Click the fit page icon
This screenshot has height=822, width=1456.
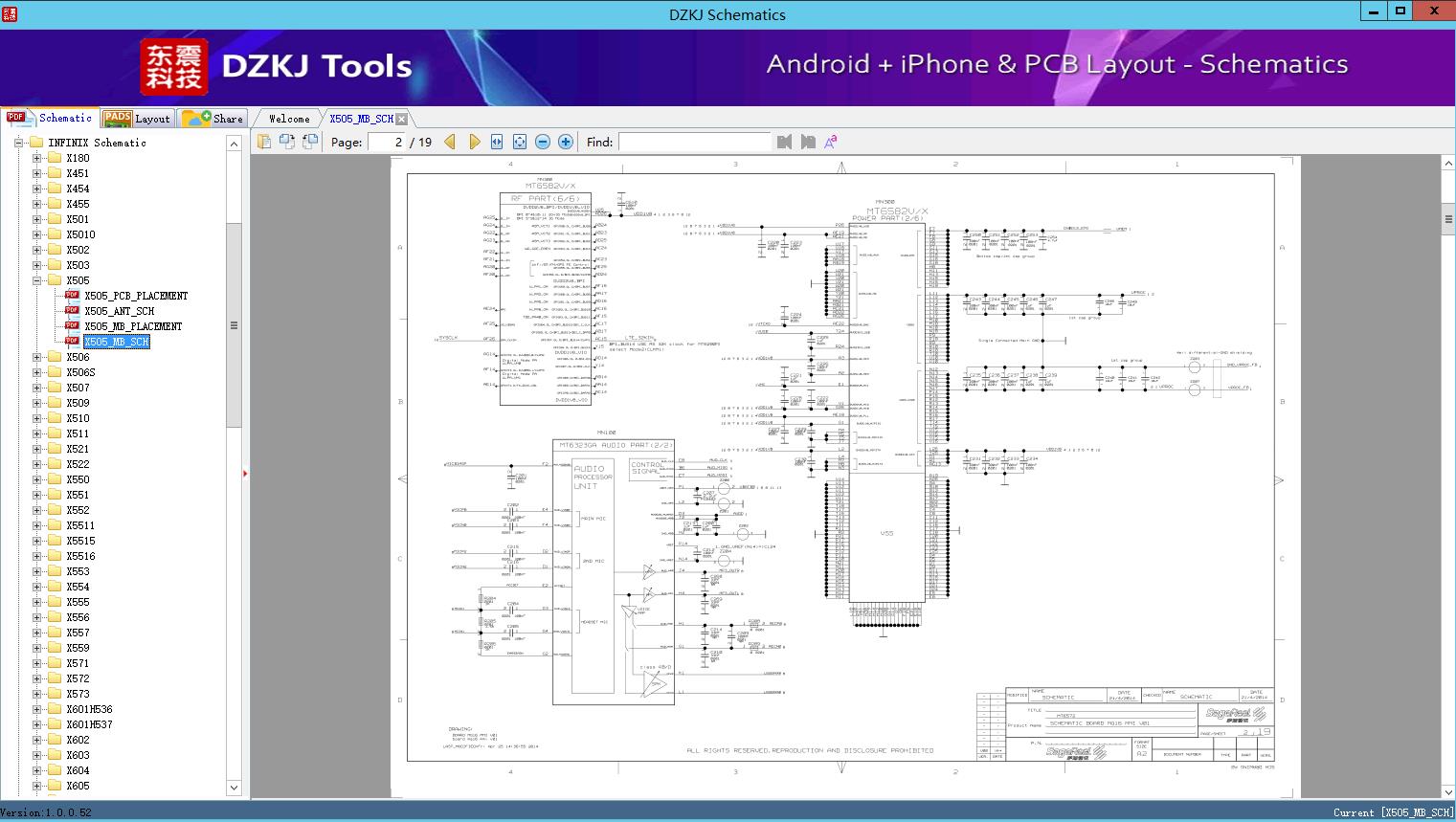click(520, 142)
